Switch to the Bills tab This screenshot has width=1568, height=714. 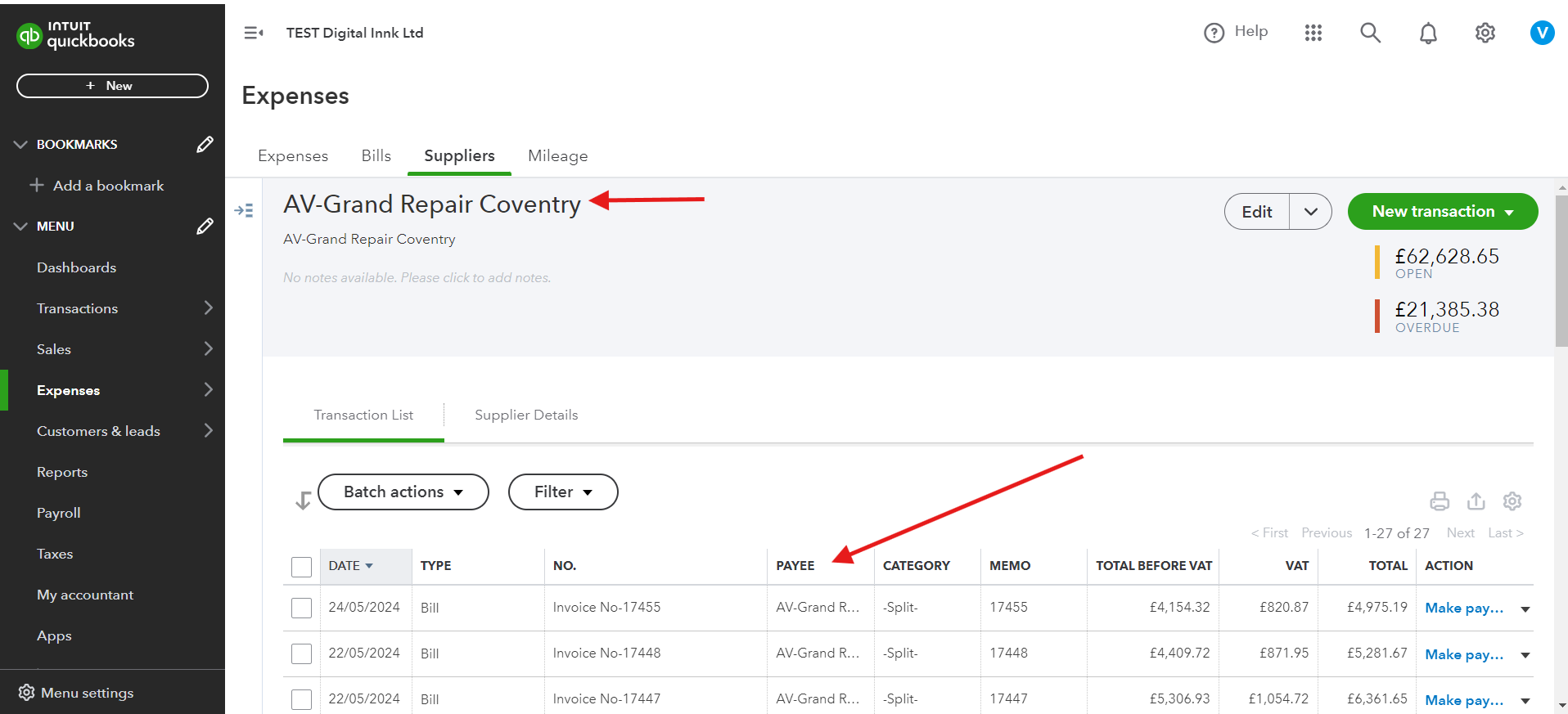376,155
